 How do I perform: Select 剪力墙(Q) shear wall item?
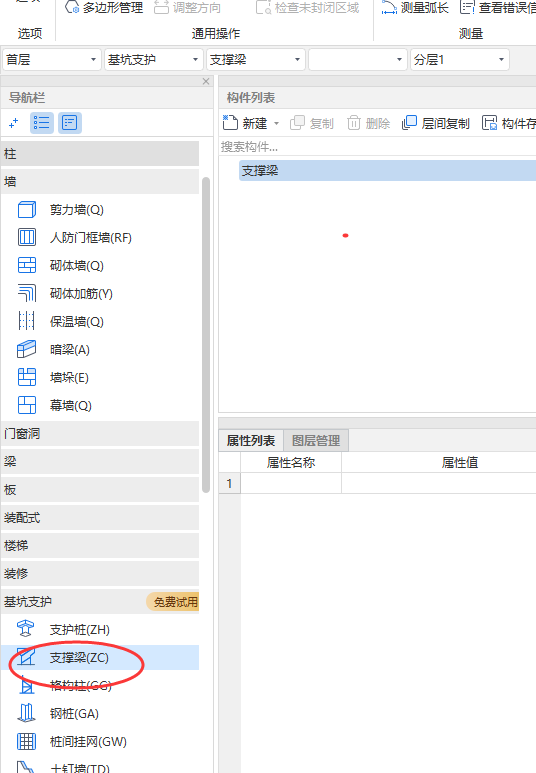tap(77, 210)
